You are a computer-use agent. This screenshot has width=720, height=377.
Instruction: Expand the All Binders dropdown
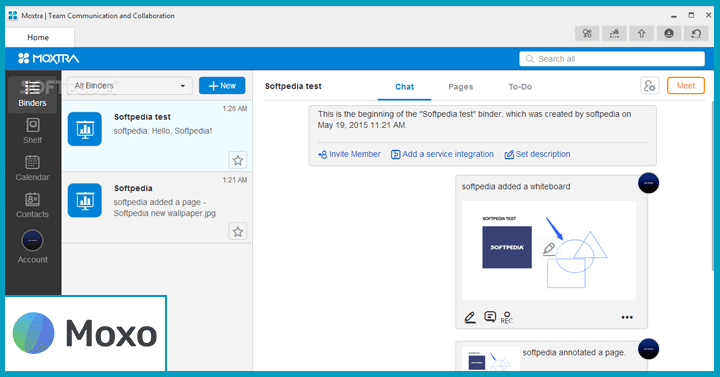pyautogui.click(x=130, y=85)
